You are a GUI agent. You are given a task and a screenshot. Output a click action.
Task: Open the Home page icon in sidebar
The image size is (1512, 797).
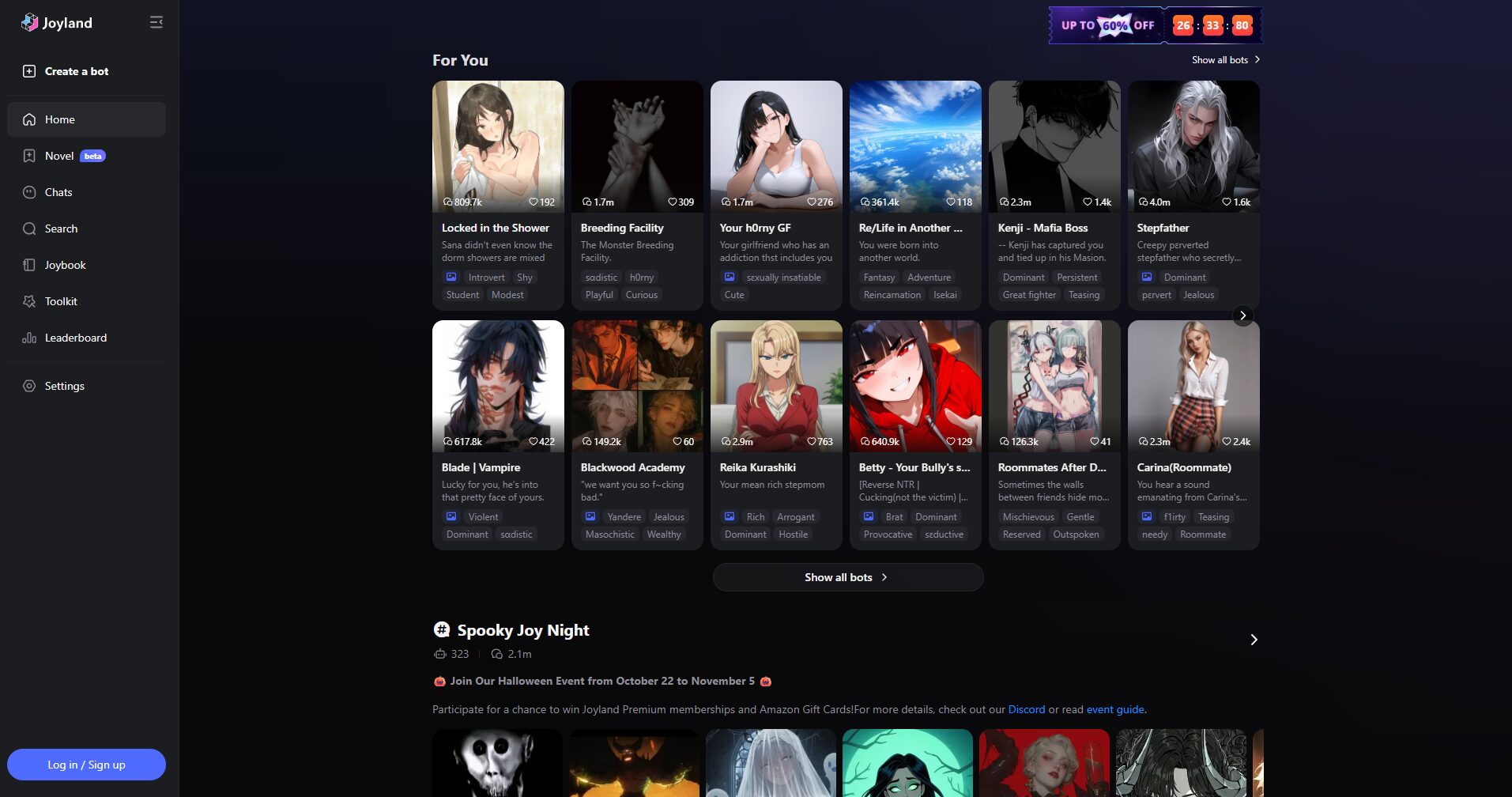[x=29, y=119]
